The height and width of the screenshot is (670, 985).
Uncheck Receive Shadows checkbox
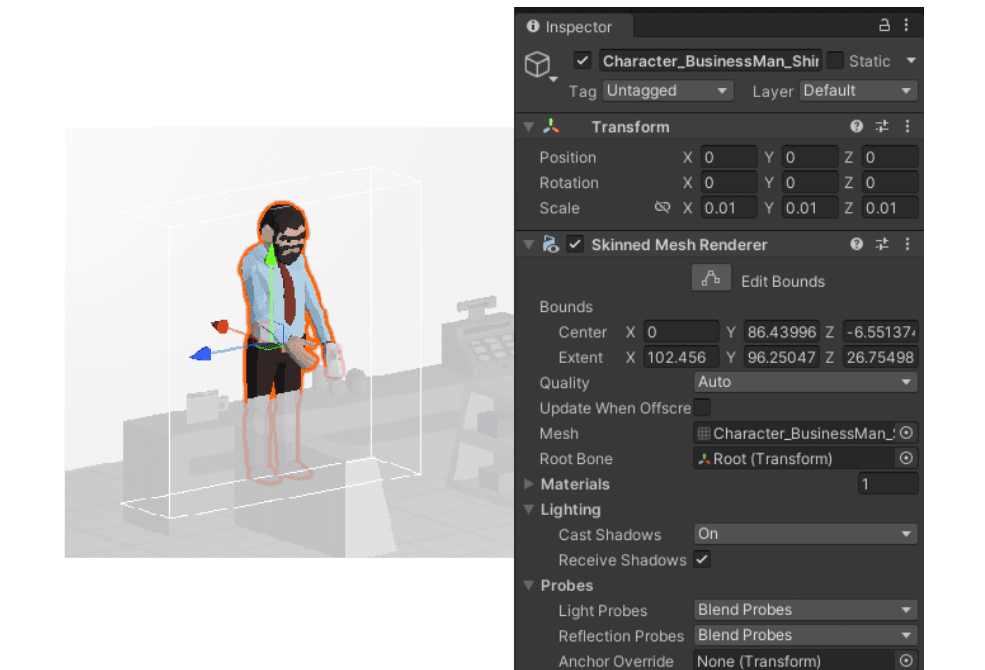click(x=703, y=560)
